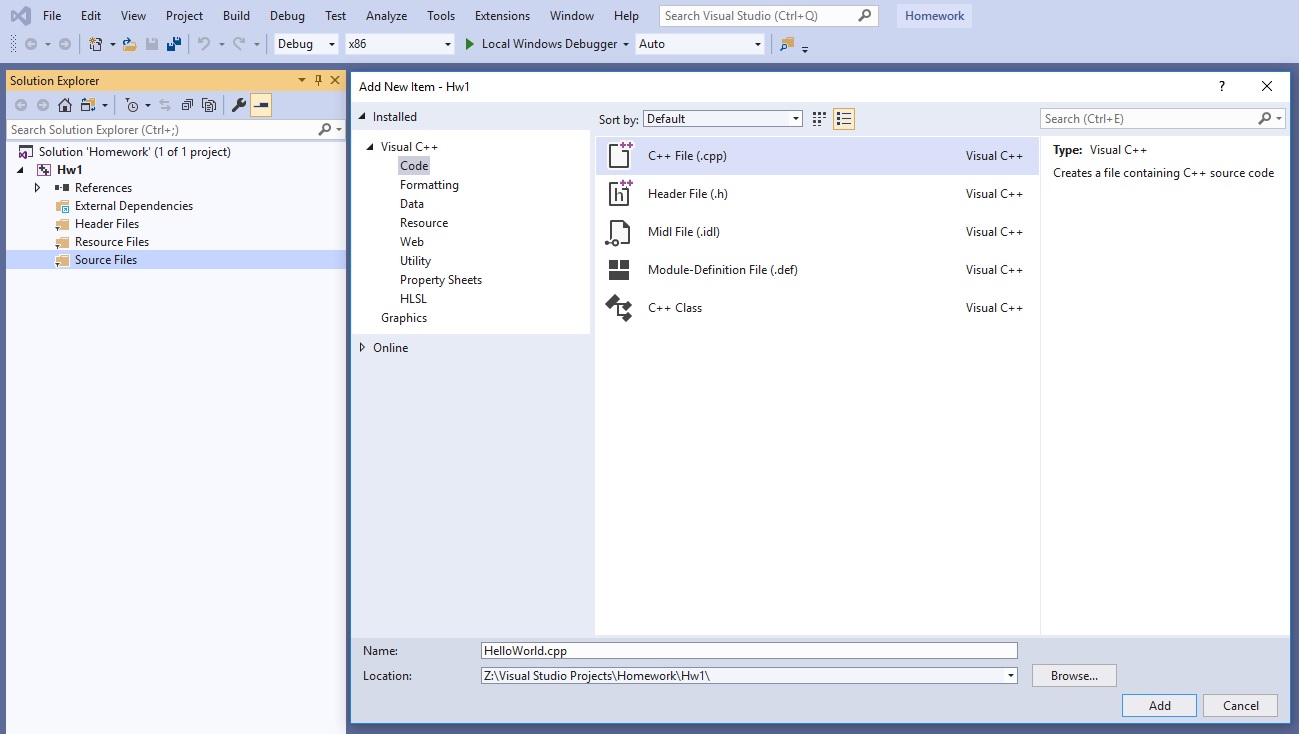
Task: Select the C++ File (.cpp) template
Action: pos(818,156)
